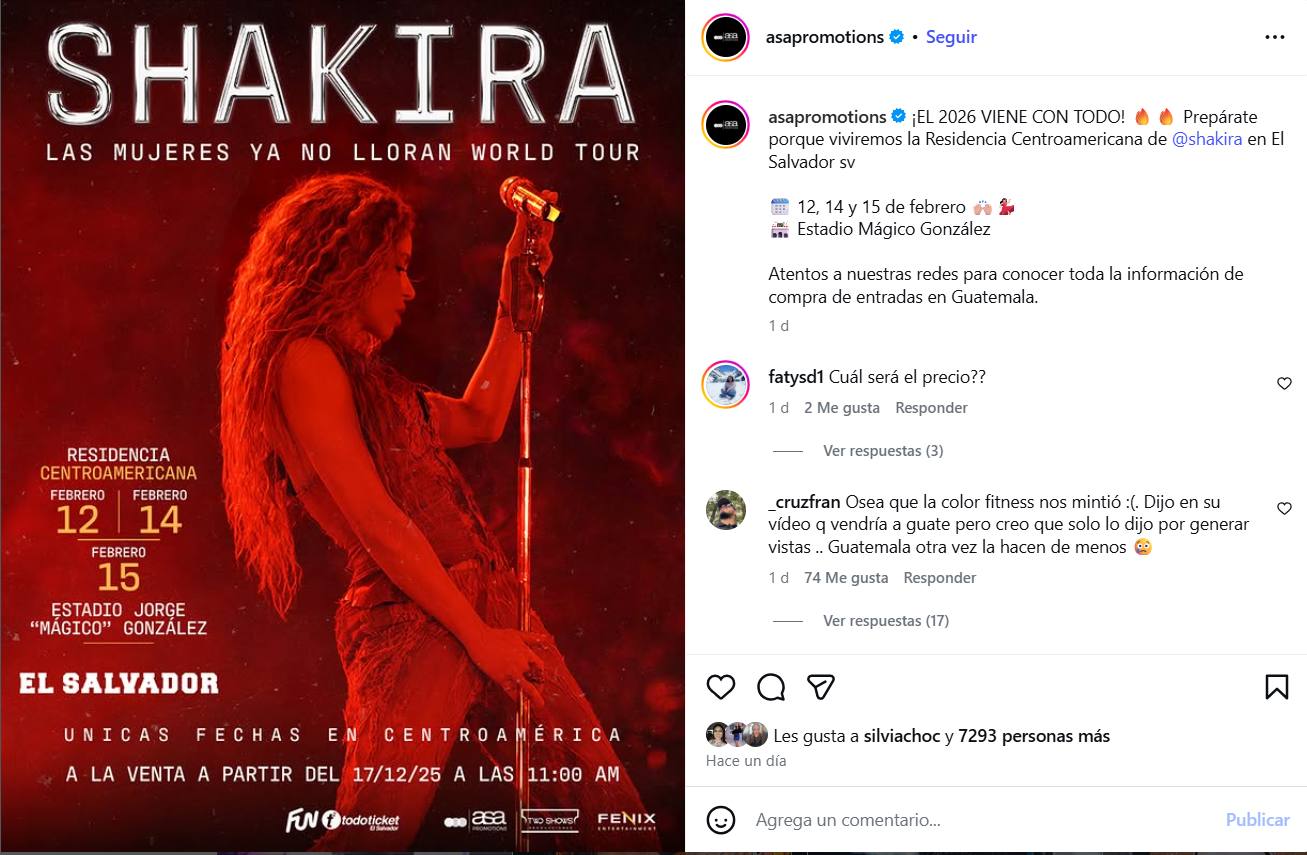Screen dimensions: 1307x855
Task: Reply to fatysd1's comment with Responder
Action: [931, 408]
